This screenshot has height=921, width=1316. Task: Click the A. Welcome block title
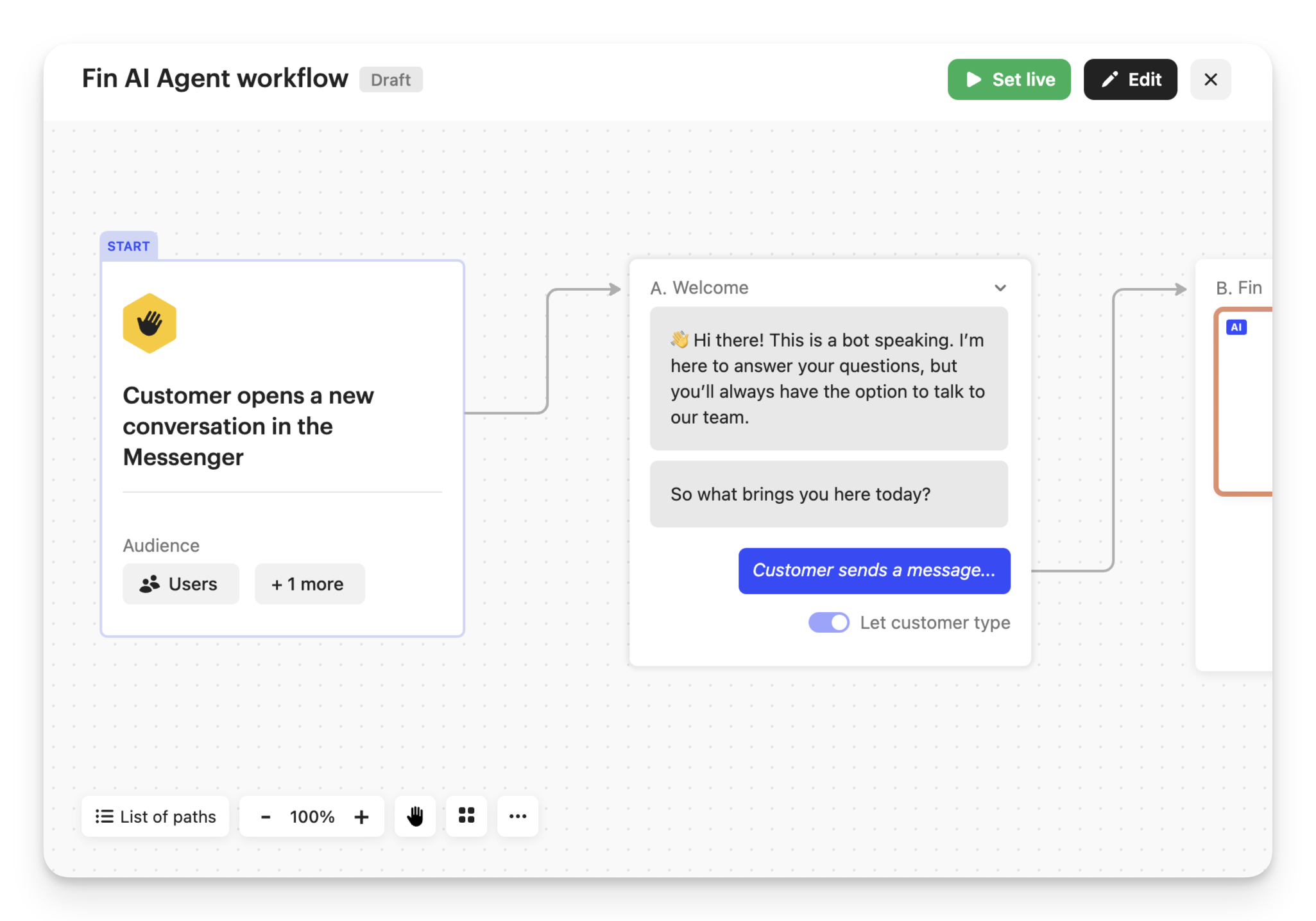click(x=699, y=288)
